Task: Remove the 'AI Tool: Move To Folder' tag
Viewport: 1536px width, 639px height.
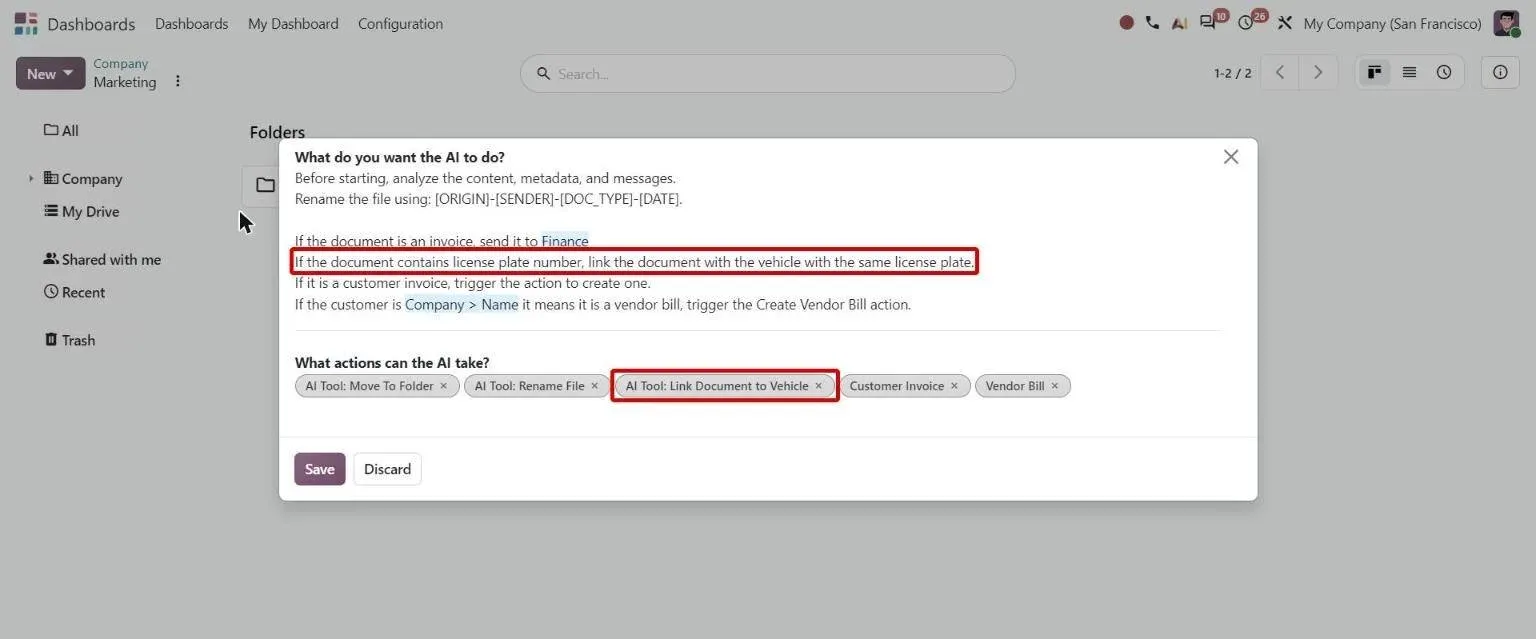Action: [x=444, y=386]
